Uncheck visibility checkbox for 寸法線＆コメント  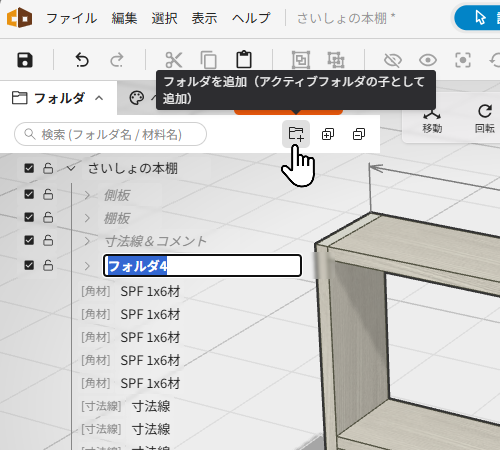click(x=29, y=240)
